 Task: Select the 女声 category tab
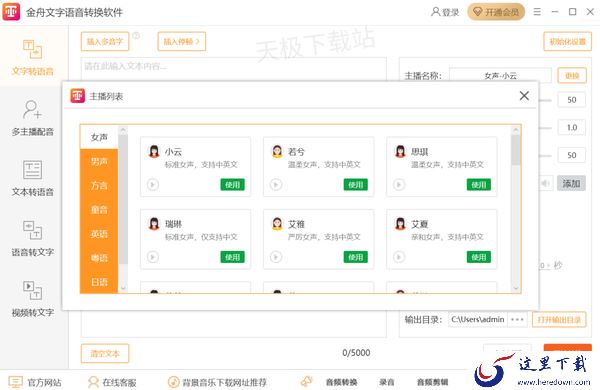99,137
